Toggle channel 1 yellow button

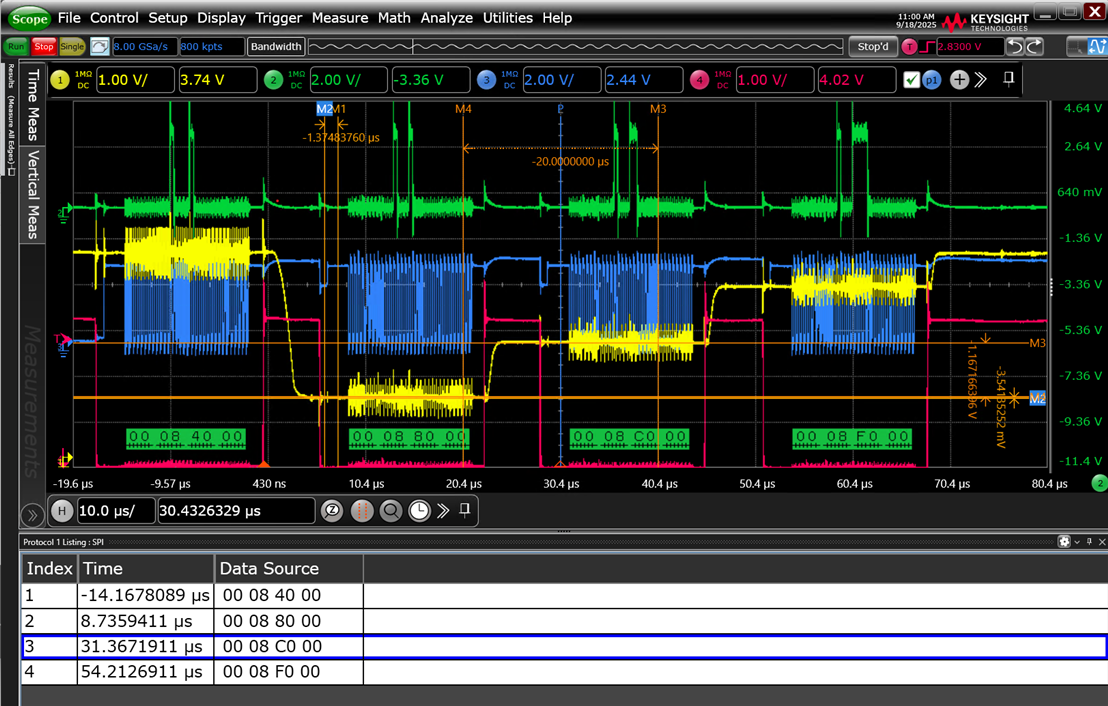coord(60,80)
